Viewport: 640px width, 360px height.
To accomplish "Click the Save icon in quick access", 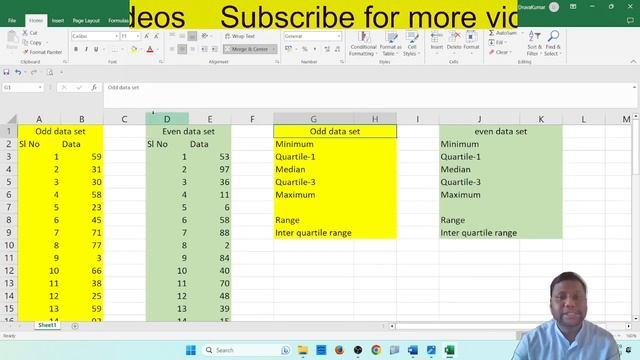I will click(x=6, y=72).
